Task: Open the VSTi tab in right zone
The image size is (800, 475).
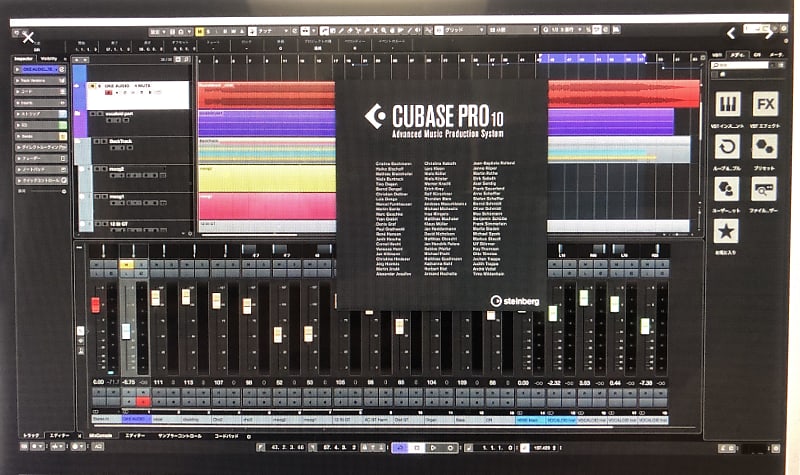Action: pyautogui.click(x=717, y=55)
